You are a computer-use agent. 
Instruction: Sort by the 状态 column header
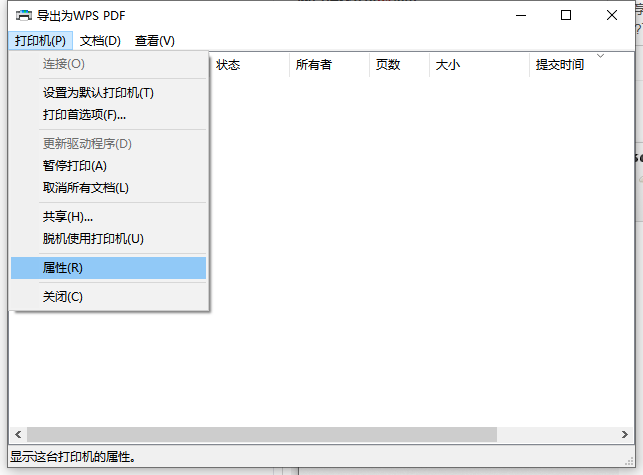228,65
